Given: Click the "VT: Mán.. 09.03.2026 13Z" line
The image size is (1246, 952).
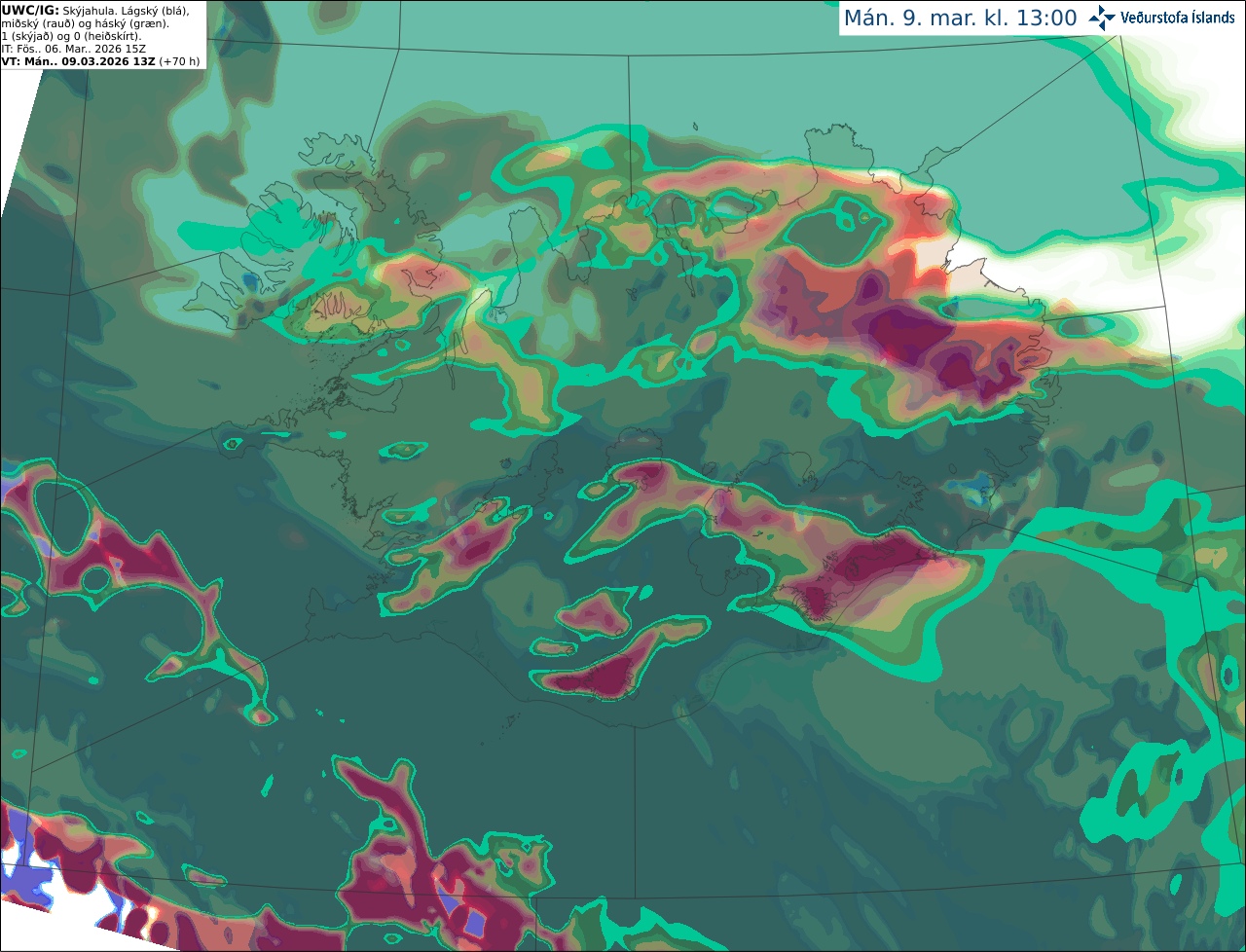Looking at the screenshot, I should point(78,61).
